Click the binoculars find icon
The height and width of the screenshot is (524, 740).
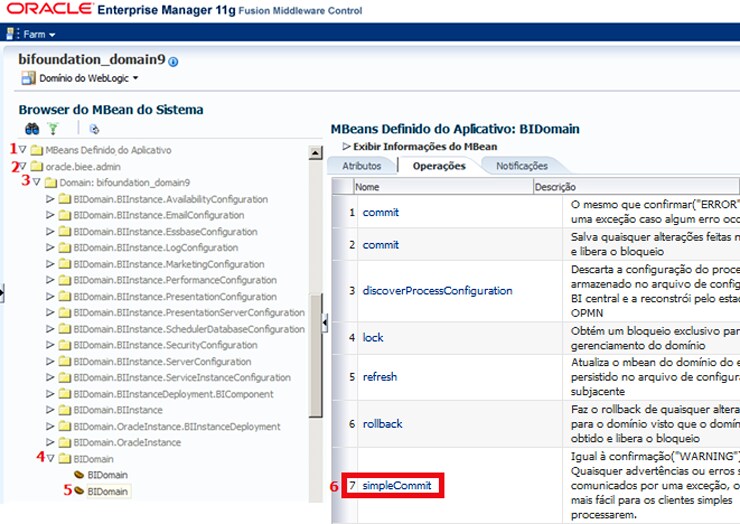[x=32, y=128]
